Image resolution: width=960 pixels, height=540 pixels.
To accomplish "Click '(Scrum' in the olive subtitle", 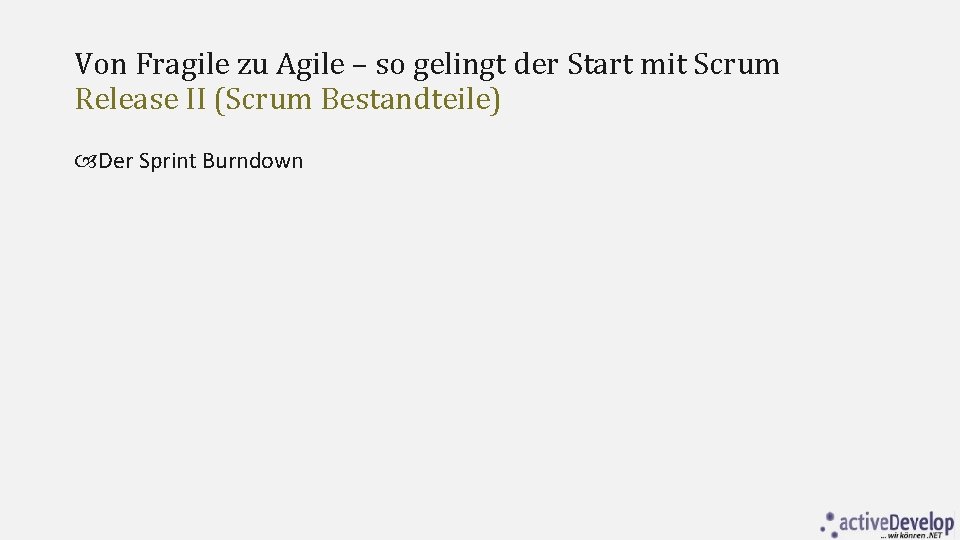I will (263, 100).
